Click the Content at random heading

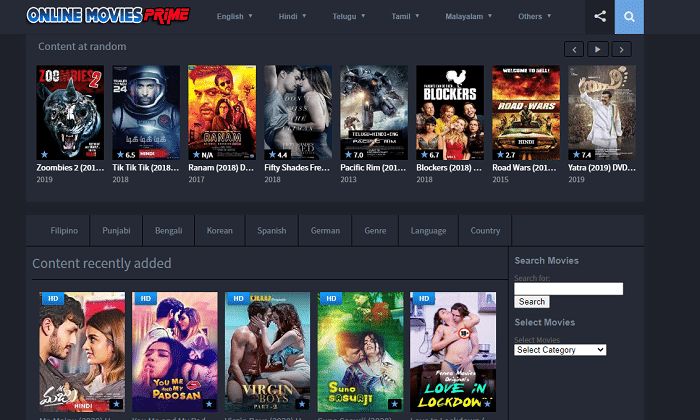[82, 46]
